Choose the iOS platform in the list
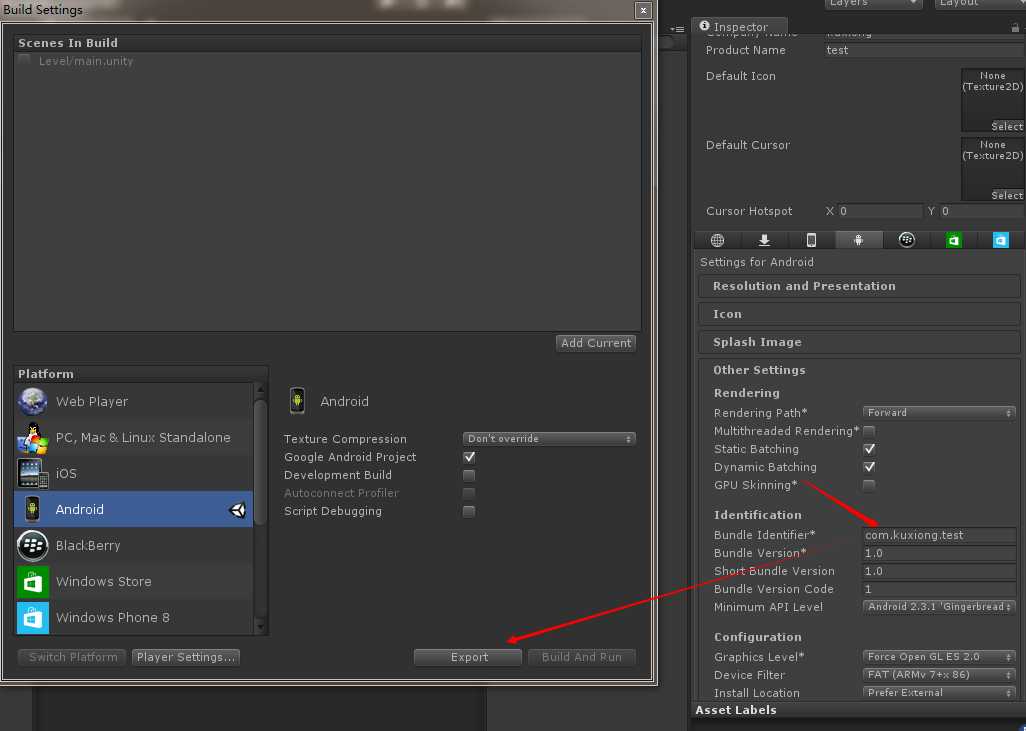Screen dimensions: 1026x731 (x=133, y=473)
